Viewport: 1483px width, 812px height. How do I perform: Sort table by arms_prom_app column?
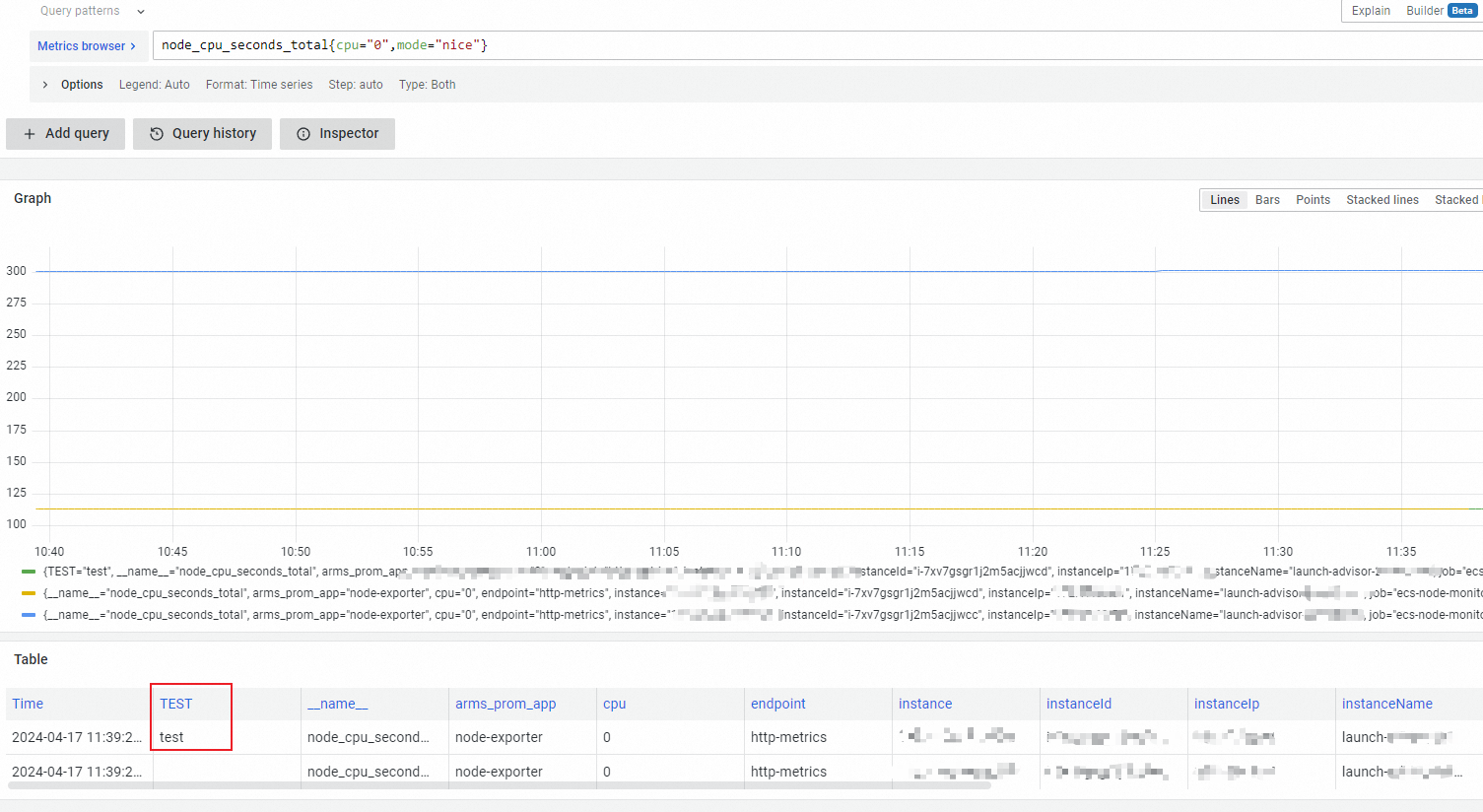coord(506,704)
